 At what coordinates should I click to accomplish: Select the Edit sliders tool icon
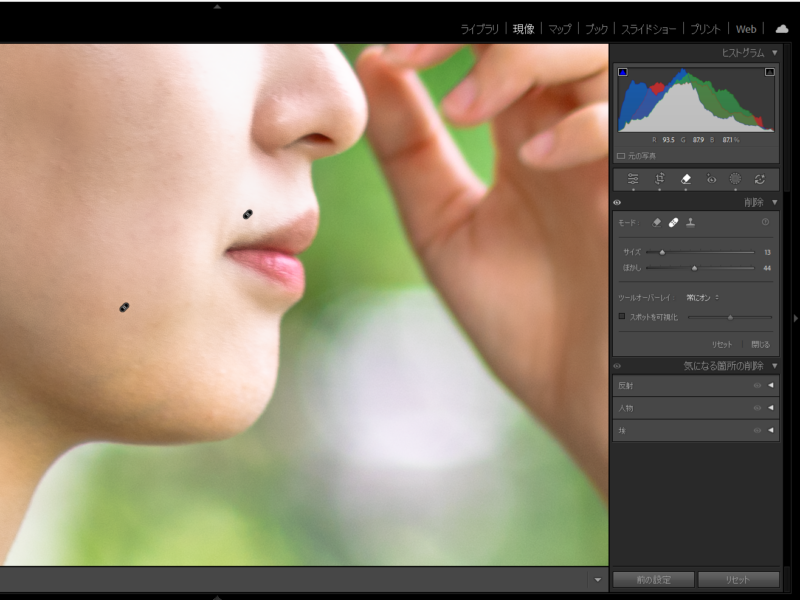633,179
